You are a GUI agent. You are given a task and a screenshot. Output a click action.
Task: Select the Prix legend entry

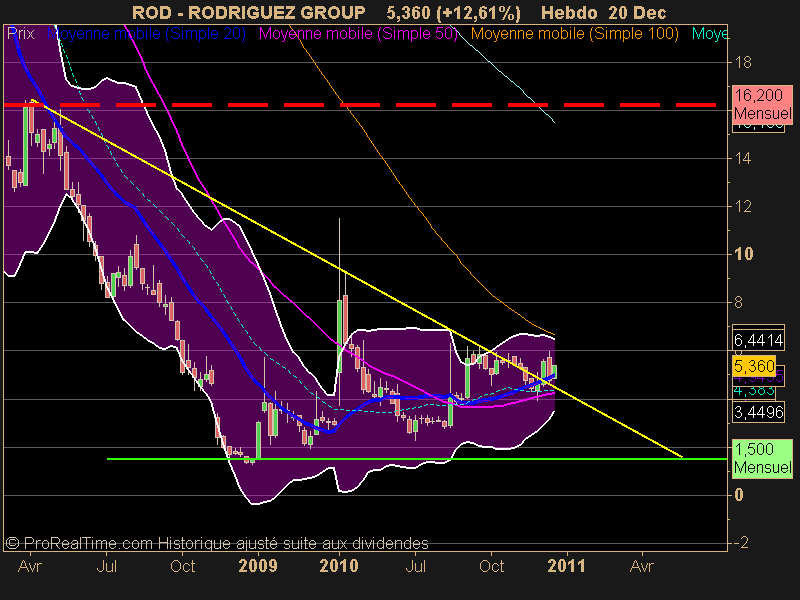point(21,34)
